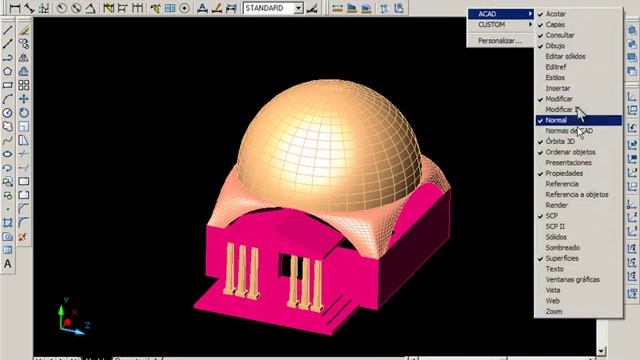
Task: Toggle the SCP toolbar entry
Action: click(x=578, y=216)
